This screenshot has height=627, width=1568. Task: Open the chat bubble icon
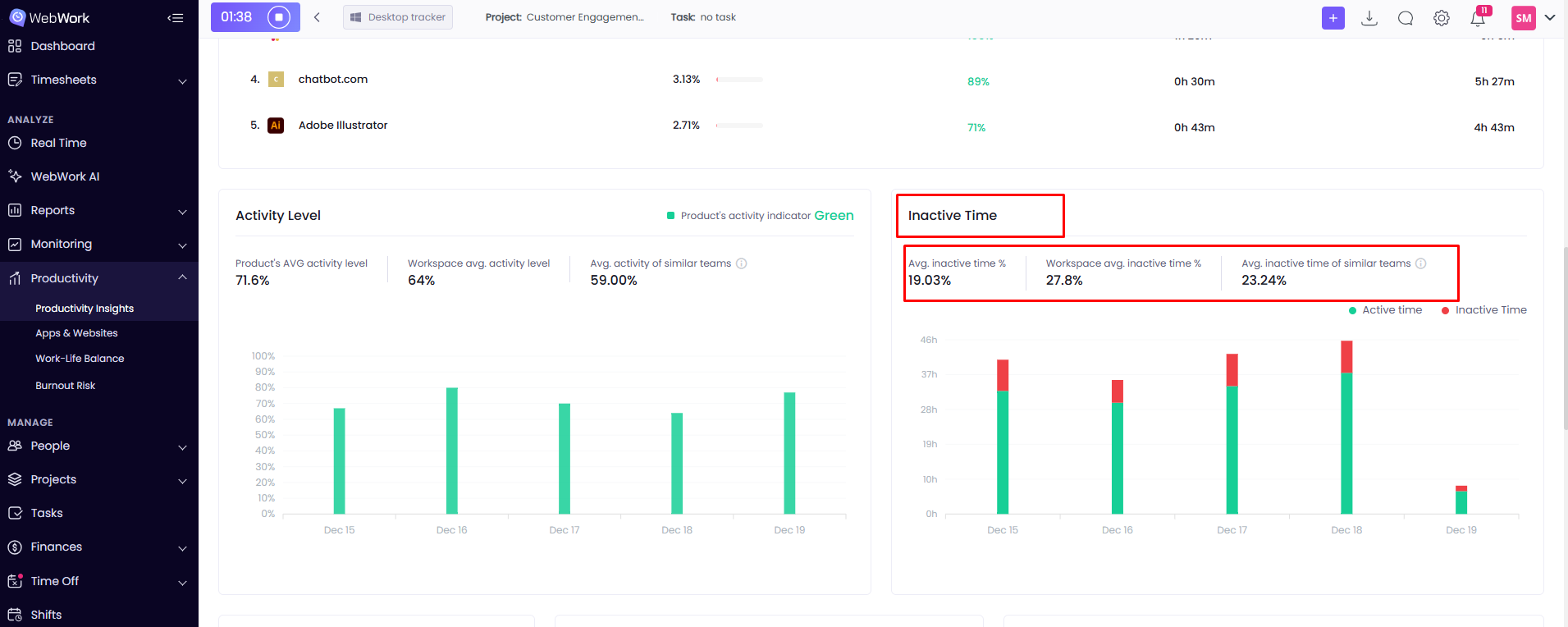pyautogui.click(x=1405, y=18)
